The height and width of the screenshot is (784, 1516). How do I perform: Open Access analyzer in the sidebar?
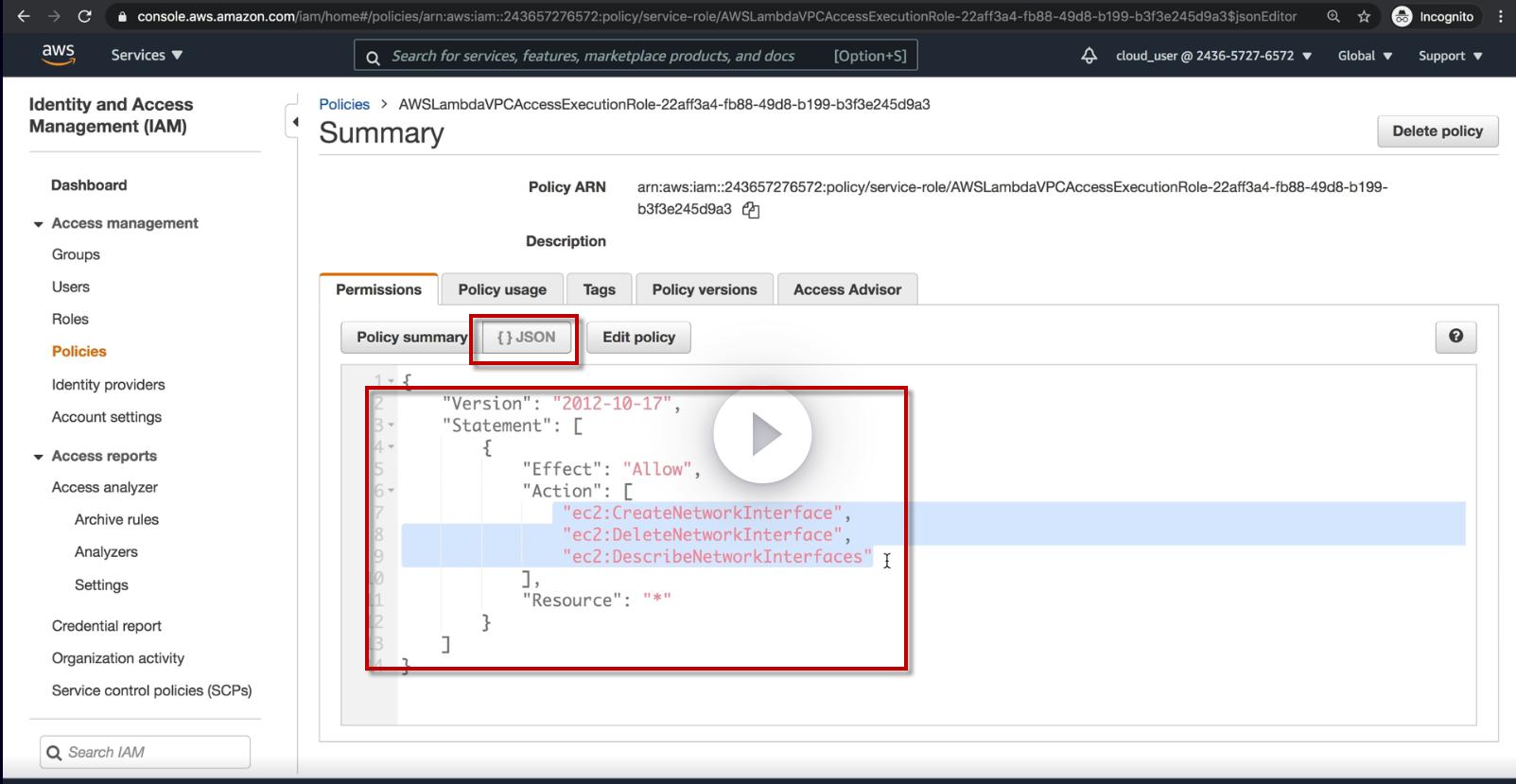click(x=105, y=487)
